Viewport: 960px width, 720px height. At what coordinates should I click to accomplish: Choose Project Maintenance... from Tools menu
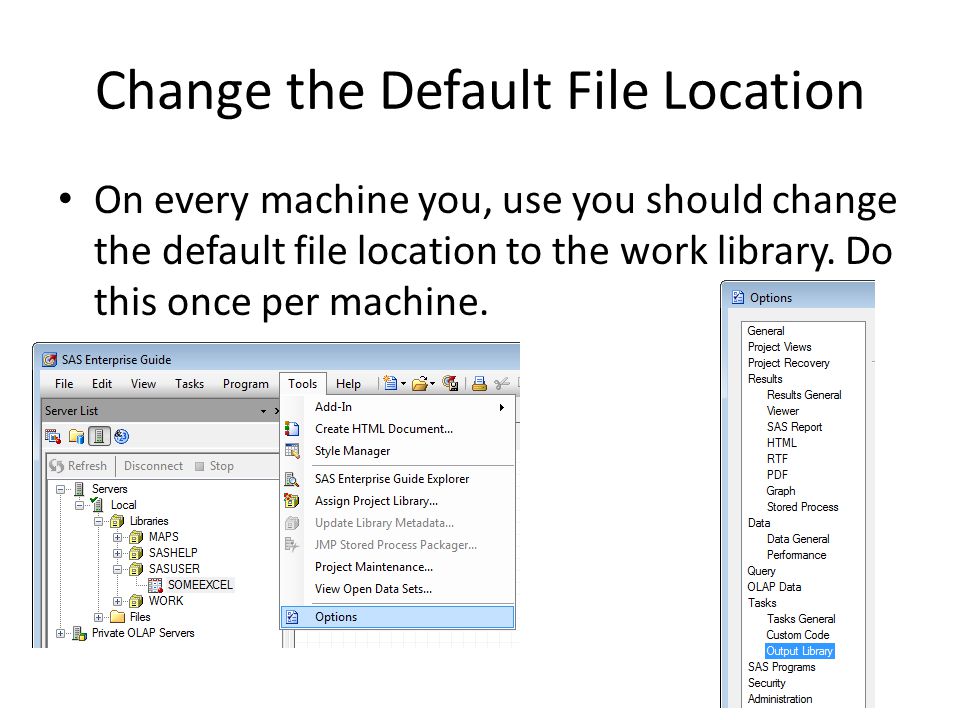point(399,568)
